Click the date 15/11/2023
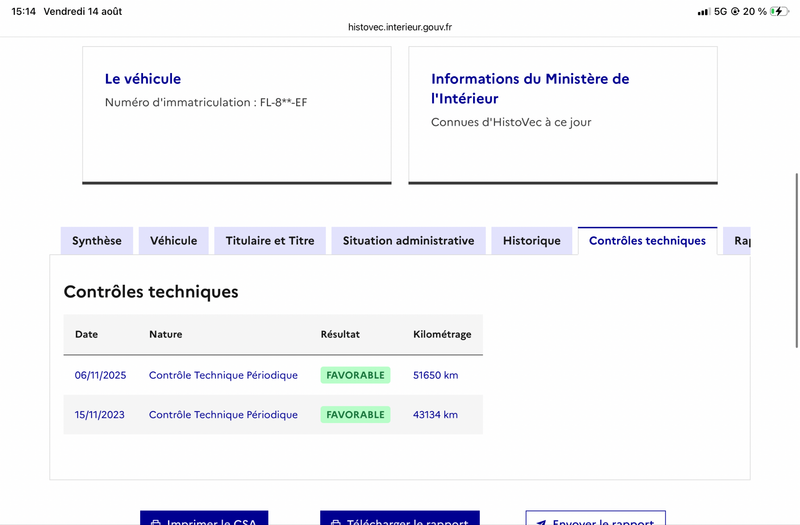Screen dimensions: 800x525 coord(99,415)
